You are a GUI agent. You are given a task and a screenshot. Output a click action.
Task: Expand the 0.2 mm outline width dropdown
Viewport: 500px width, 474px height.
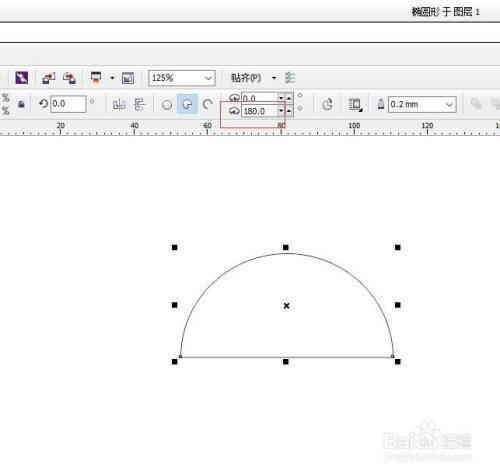point(422,105)
